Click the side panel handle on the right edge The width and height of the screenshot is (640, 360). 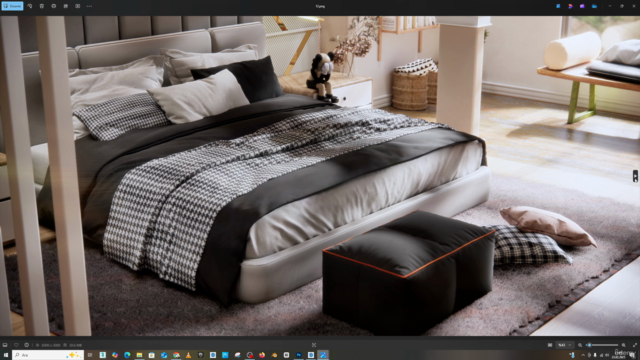[x=636, y=176]
